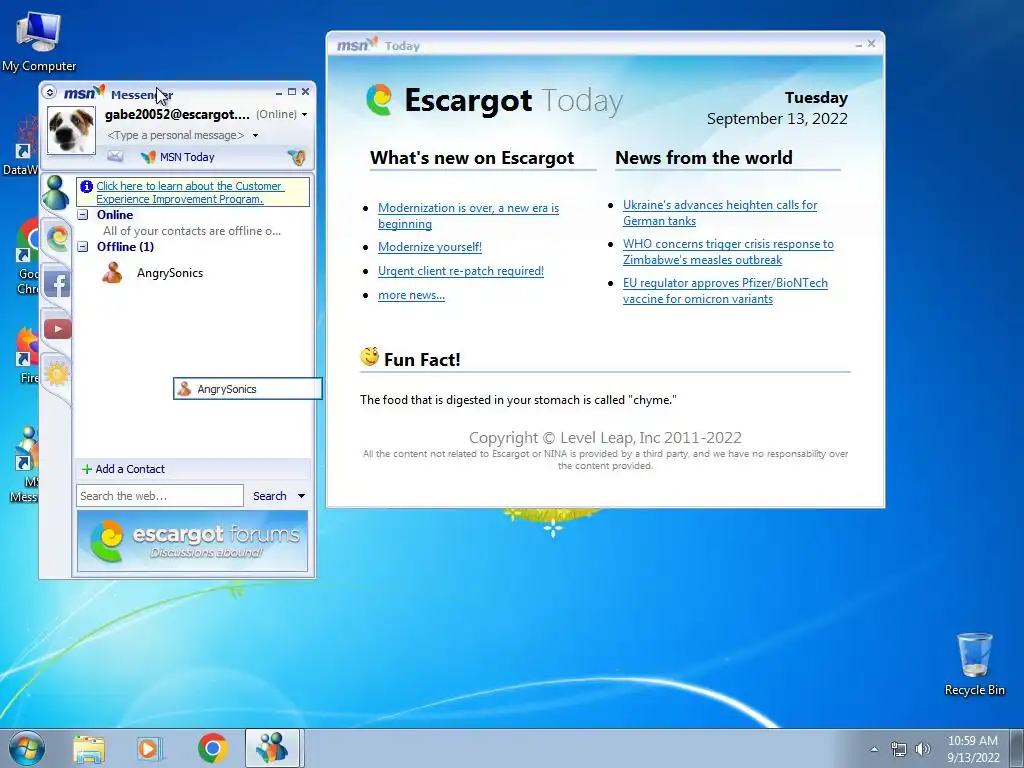1024x768 pixels.
Task: Click the show-menu arrow icon in Messenger title bar
Action: tap(50, 92)
